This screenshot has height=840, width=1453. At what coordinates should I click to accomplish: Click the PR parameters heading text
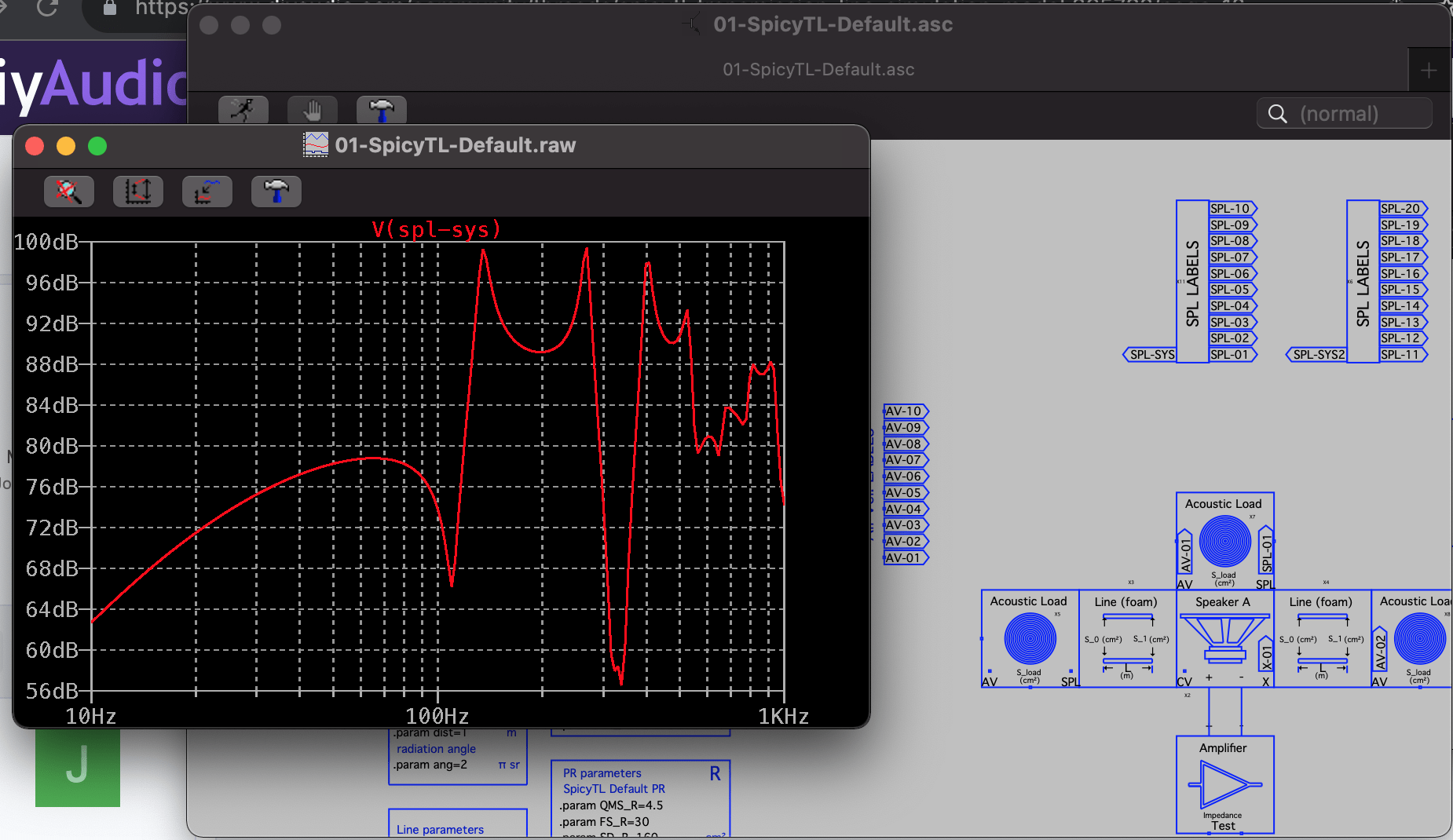602,773
